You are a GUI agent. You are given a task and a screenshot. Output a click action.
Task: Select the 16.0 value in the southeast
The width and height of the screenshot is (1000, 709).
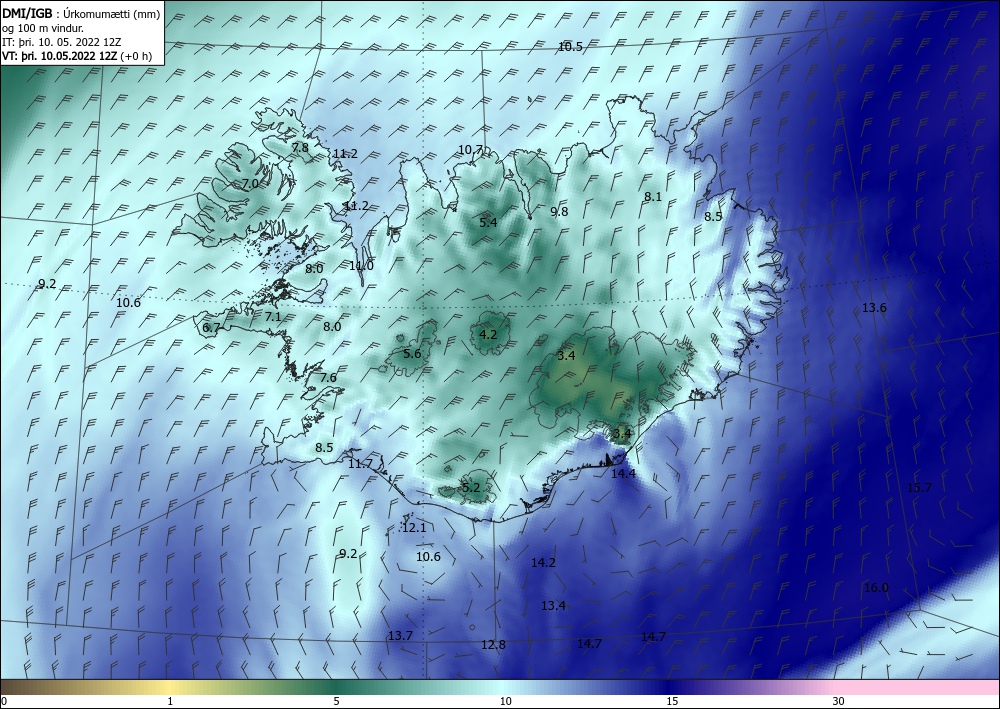coord(876,588)
